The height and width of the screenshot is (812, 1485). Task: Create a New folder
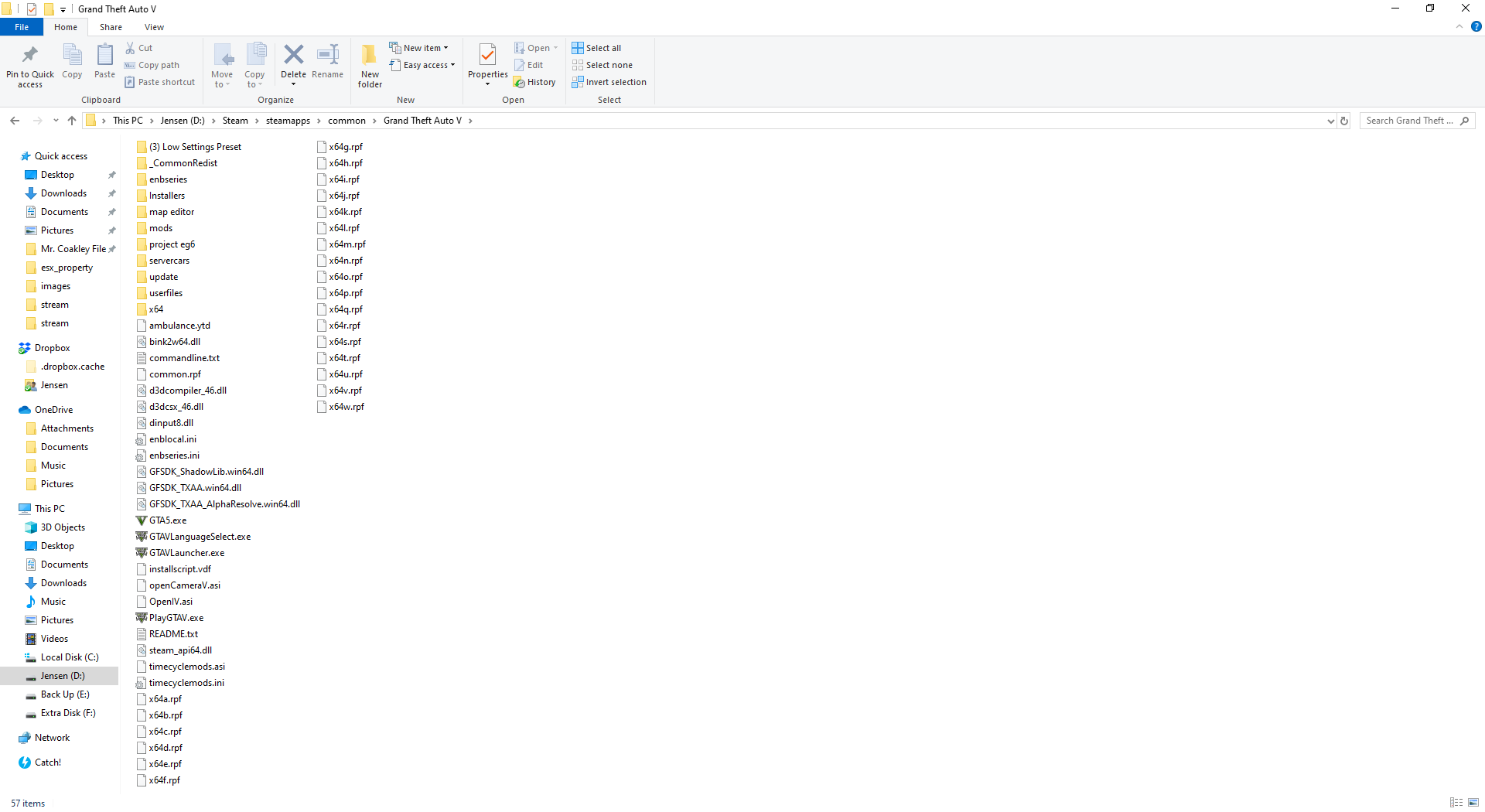370,66
